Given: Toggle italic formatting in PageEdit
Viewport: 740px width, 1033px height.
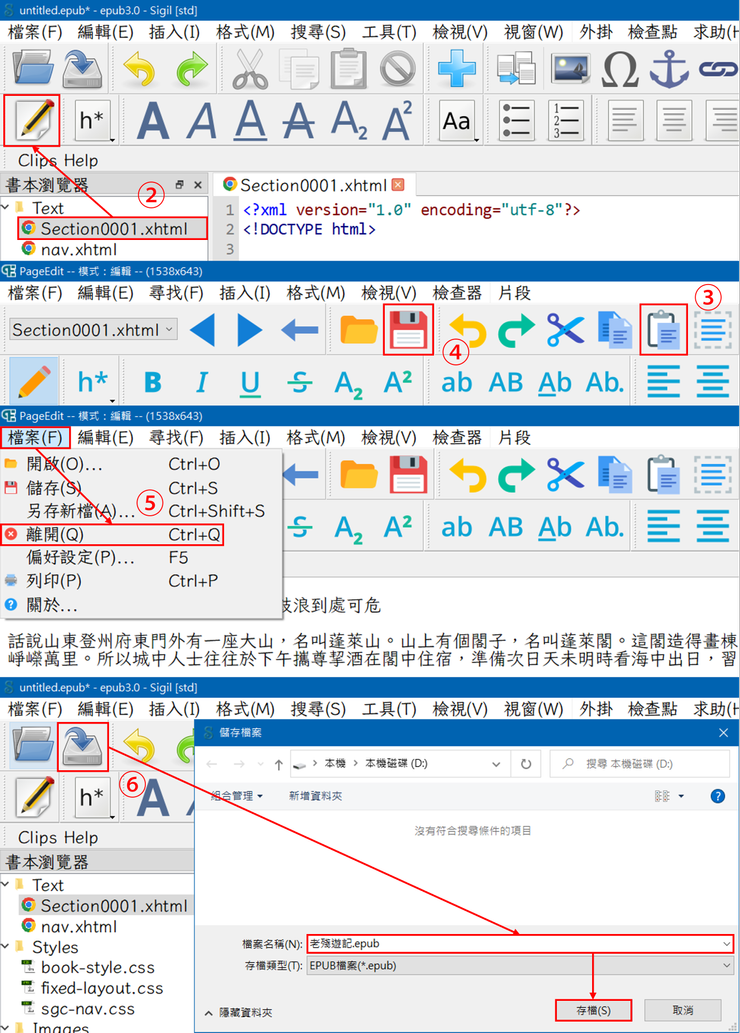Looking at the screenshot, I should 202,382.
